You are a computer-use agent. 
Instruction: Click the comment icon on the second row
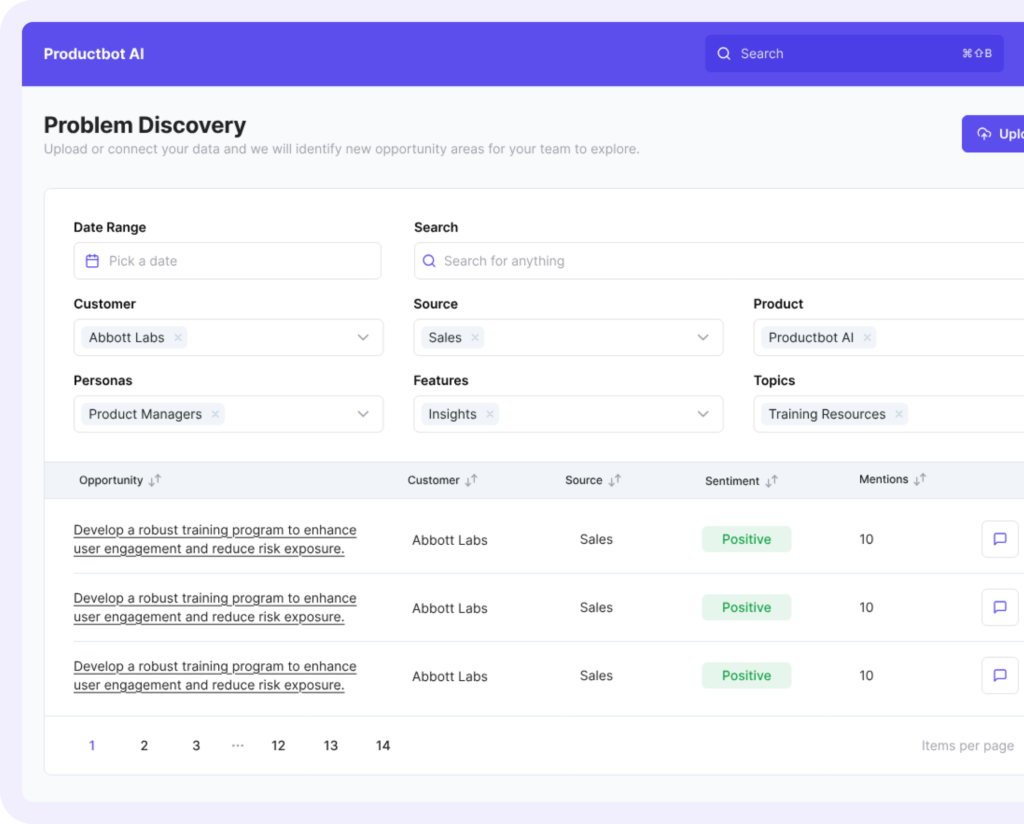point(999,607)
